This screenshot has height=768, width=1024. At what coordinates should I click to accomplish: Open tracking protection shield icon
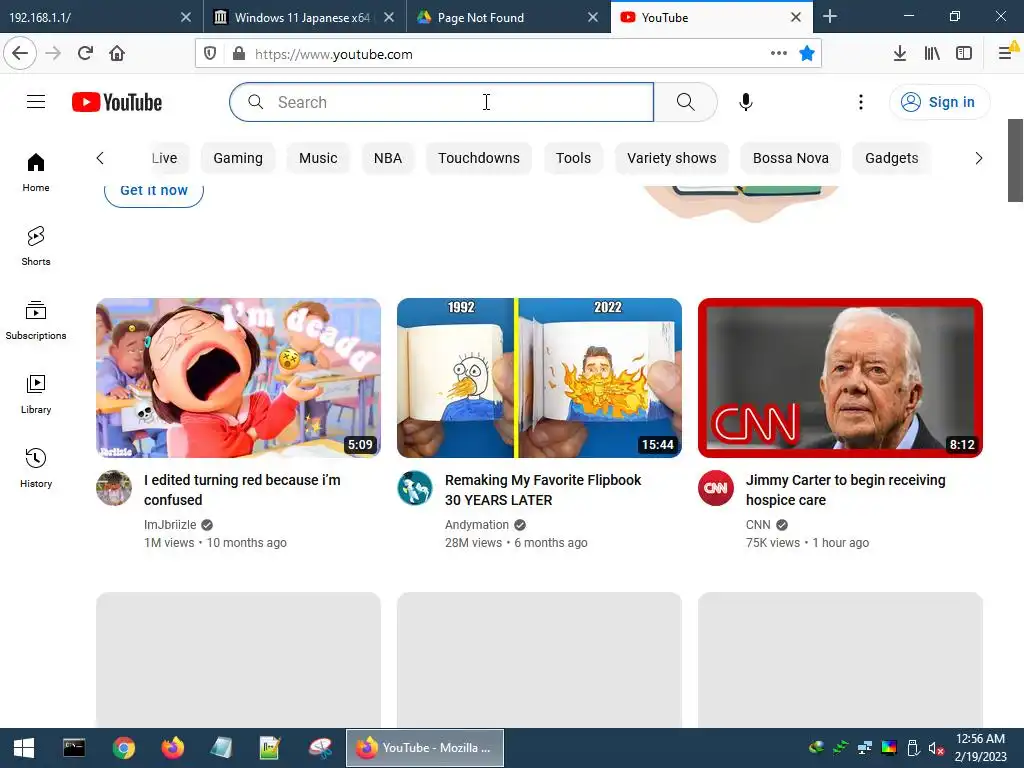(x=210, y=54)
